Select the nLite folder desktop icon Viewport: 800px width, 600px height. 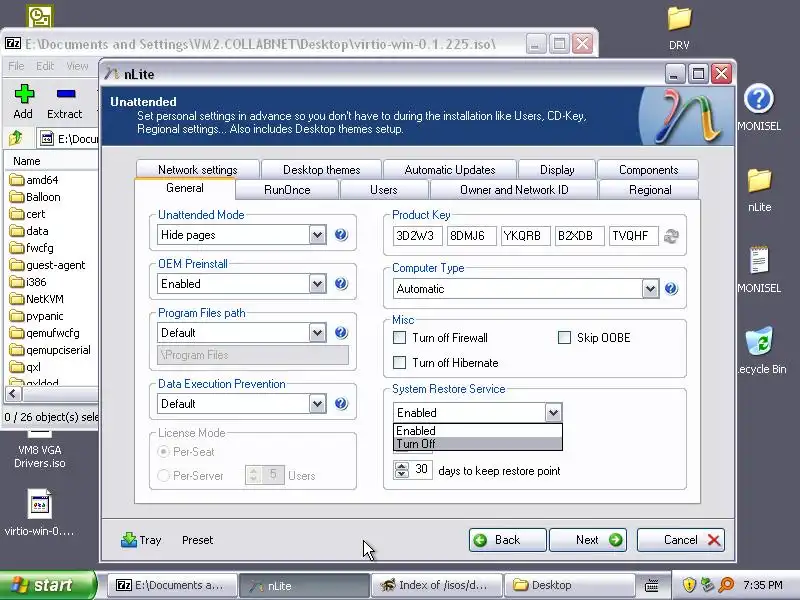coord(759,181)
